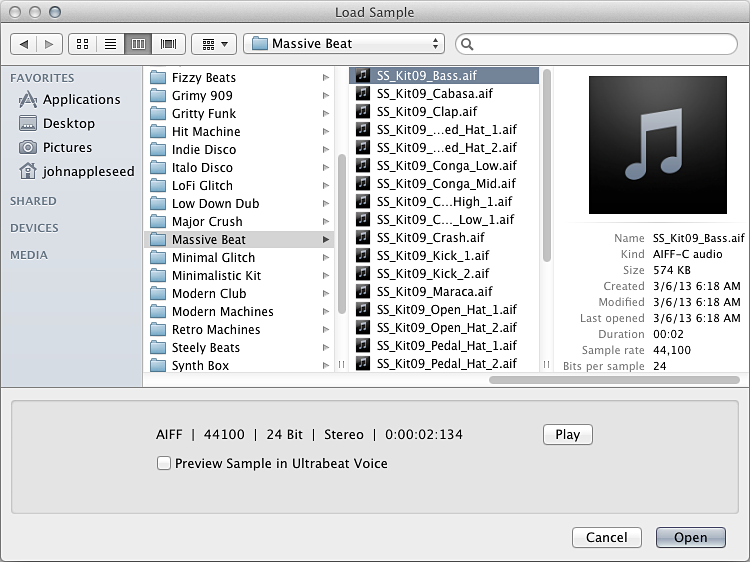Click SS_Kit09_Bass.aif file icon
The image size is (750, 562).
[x=363, y=75]
